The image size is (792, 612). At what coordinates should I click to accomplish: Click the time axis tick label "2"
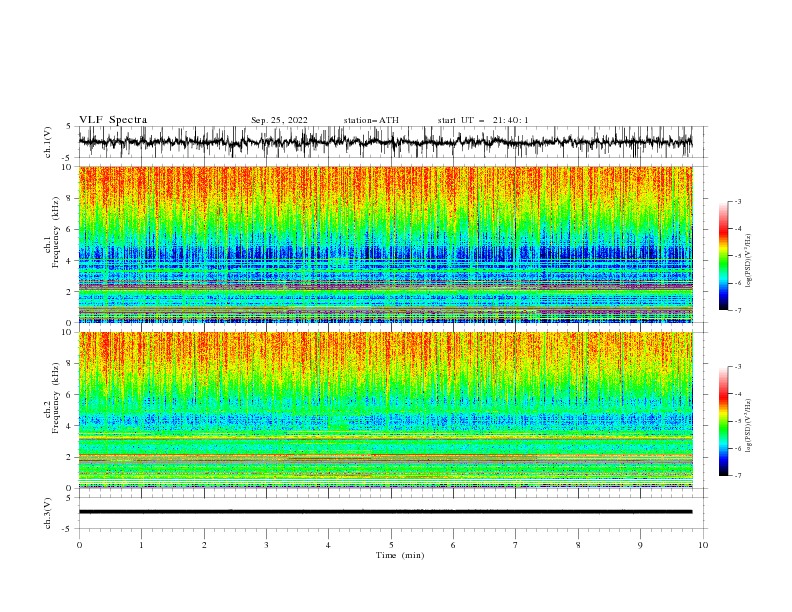pos(204,545)
